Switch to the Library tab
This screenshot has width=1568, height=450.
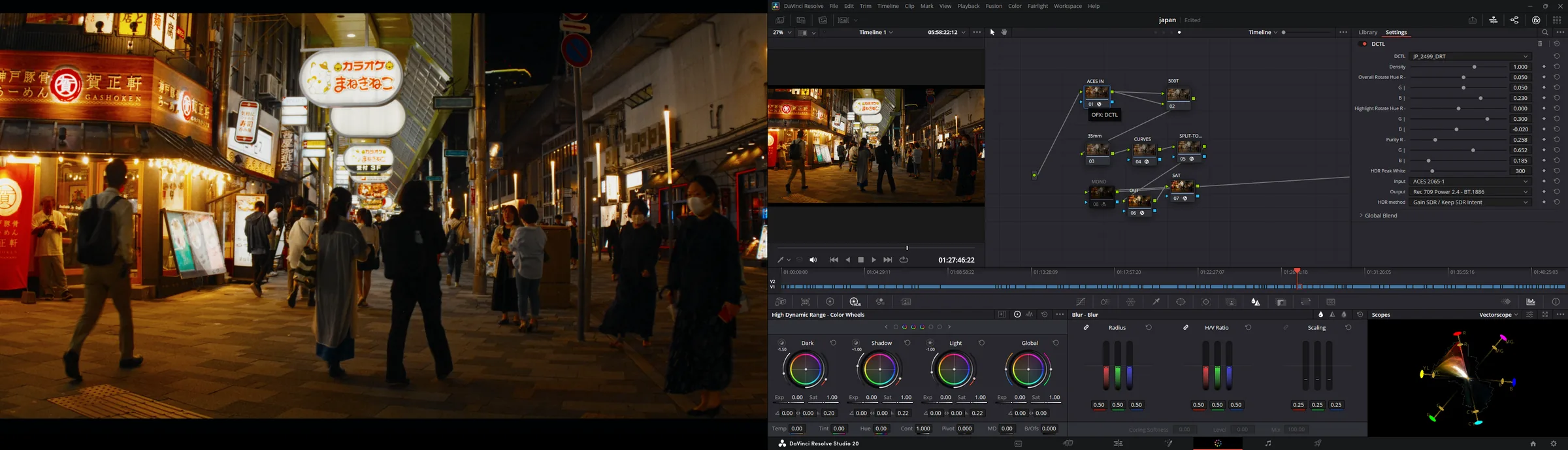coord(1367,32)
